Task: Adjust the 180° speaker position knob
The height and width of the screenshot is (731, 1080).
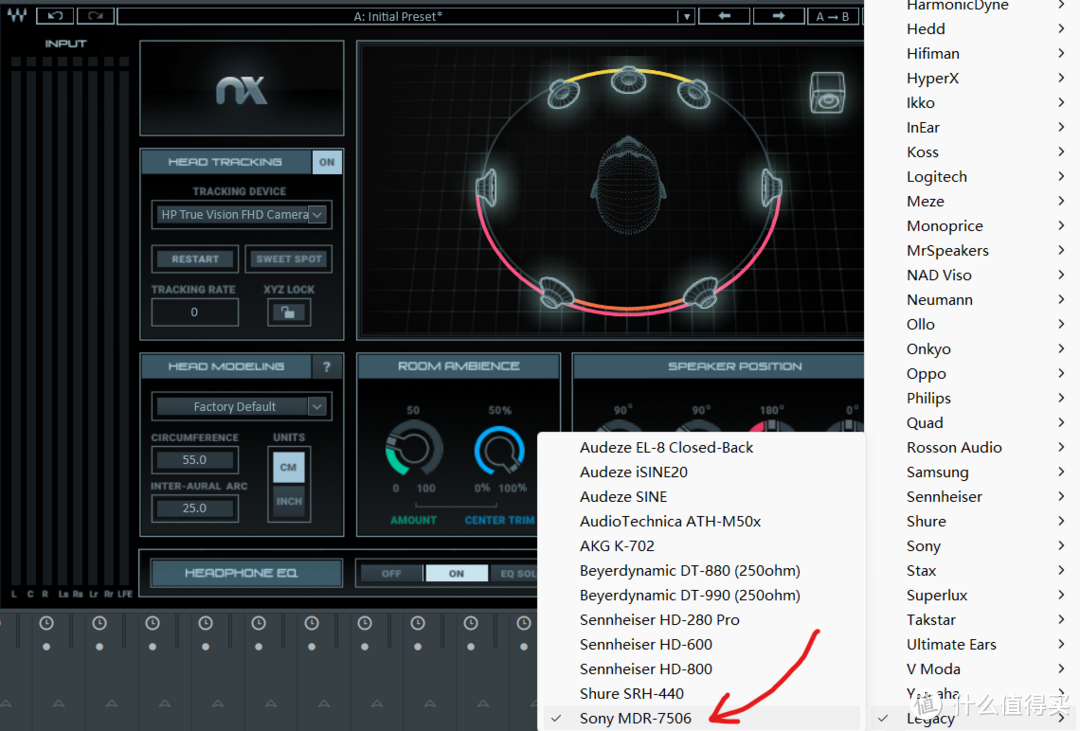Action: pyautogui.click(x=772, y=425)
